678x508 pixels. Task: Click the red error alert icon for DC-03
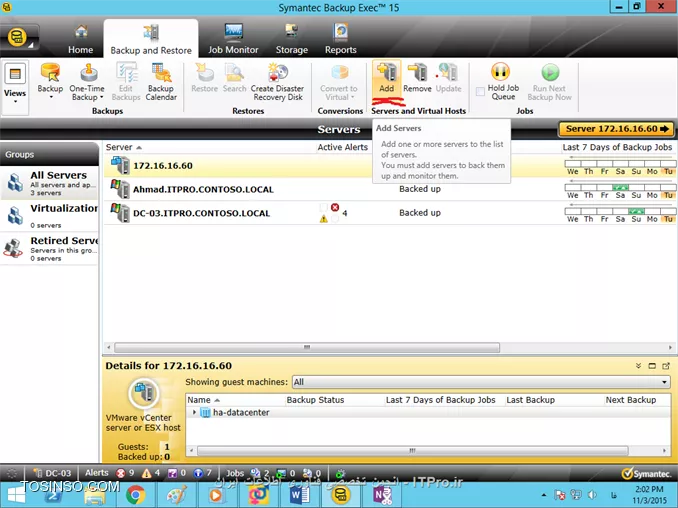click(x=335, y=208)
